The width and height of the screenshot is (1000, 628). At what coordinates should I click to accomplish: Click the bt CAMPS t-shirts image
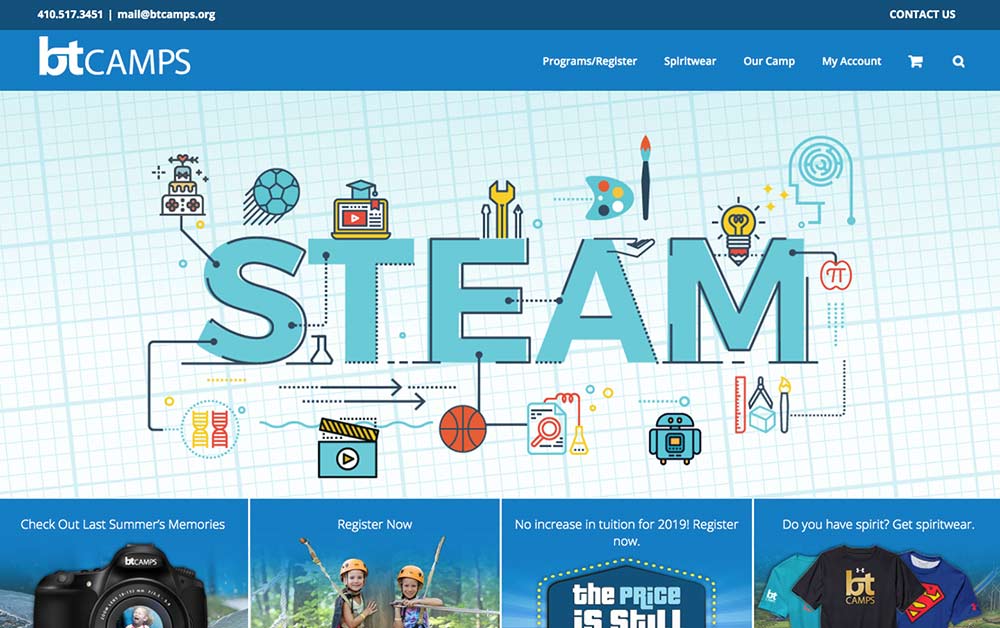tap(867, 587)
